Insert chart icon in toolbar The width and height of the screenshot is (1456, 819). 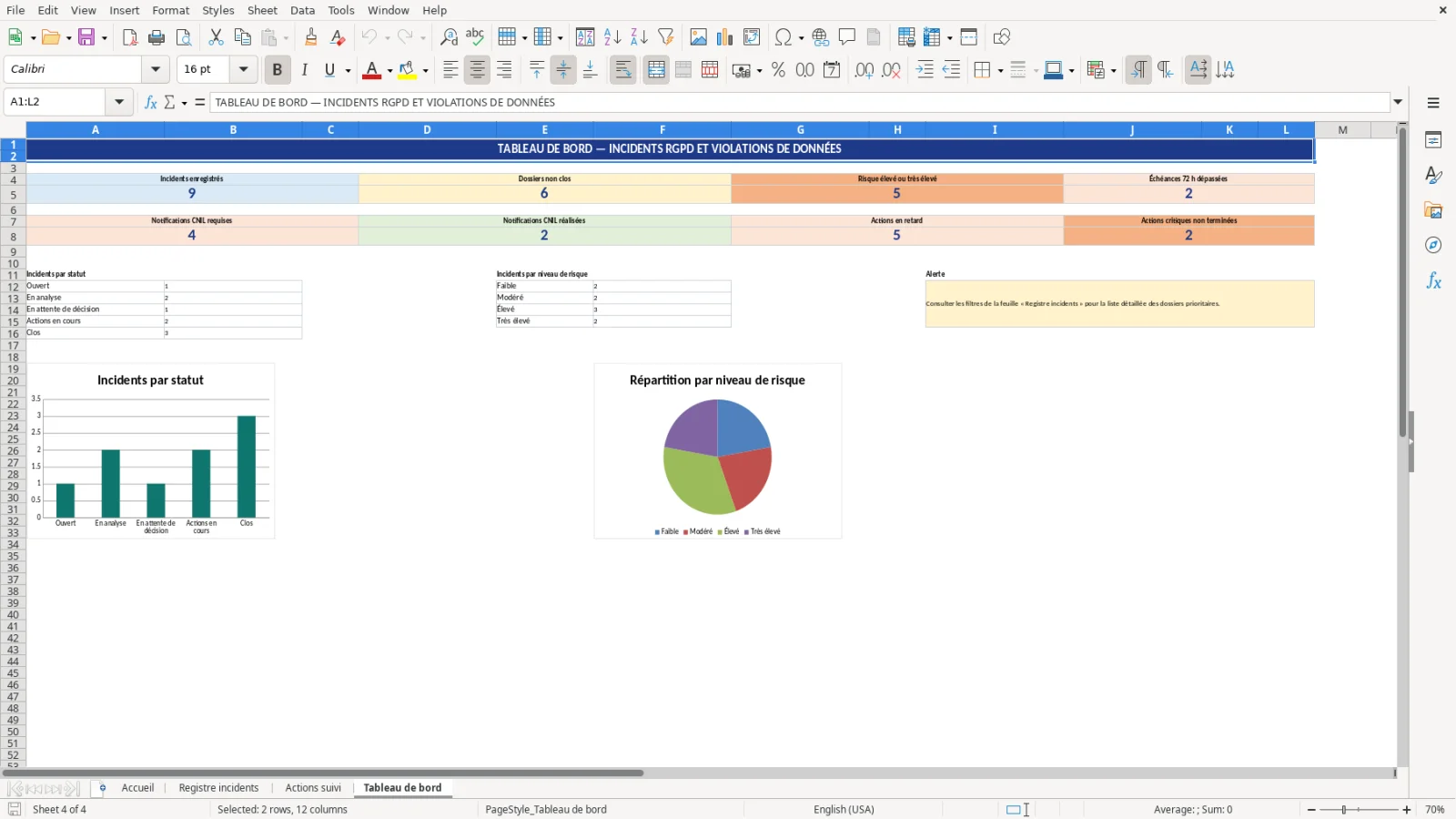point(724,37)
